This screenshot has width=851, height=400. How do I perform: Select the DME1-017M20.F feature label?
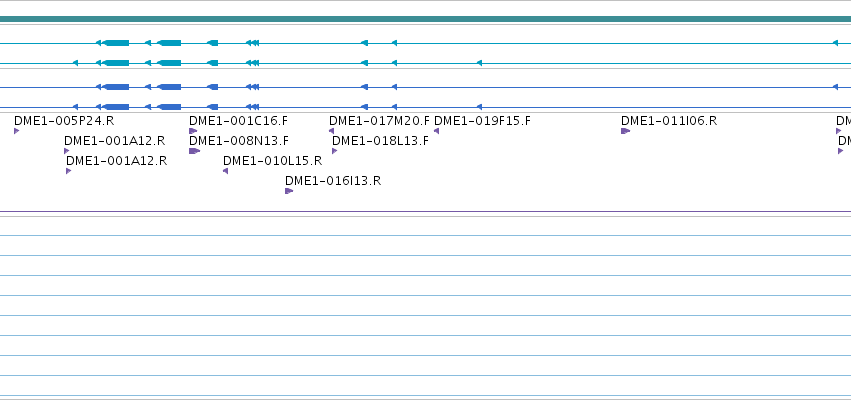[379, 121]
